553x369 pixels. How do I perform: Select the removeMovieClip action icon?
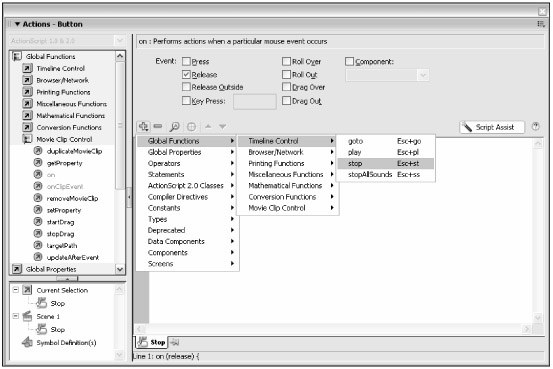[x=38, y=198]
